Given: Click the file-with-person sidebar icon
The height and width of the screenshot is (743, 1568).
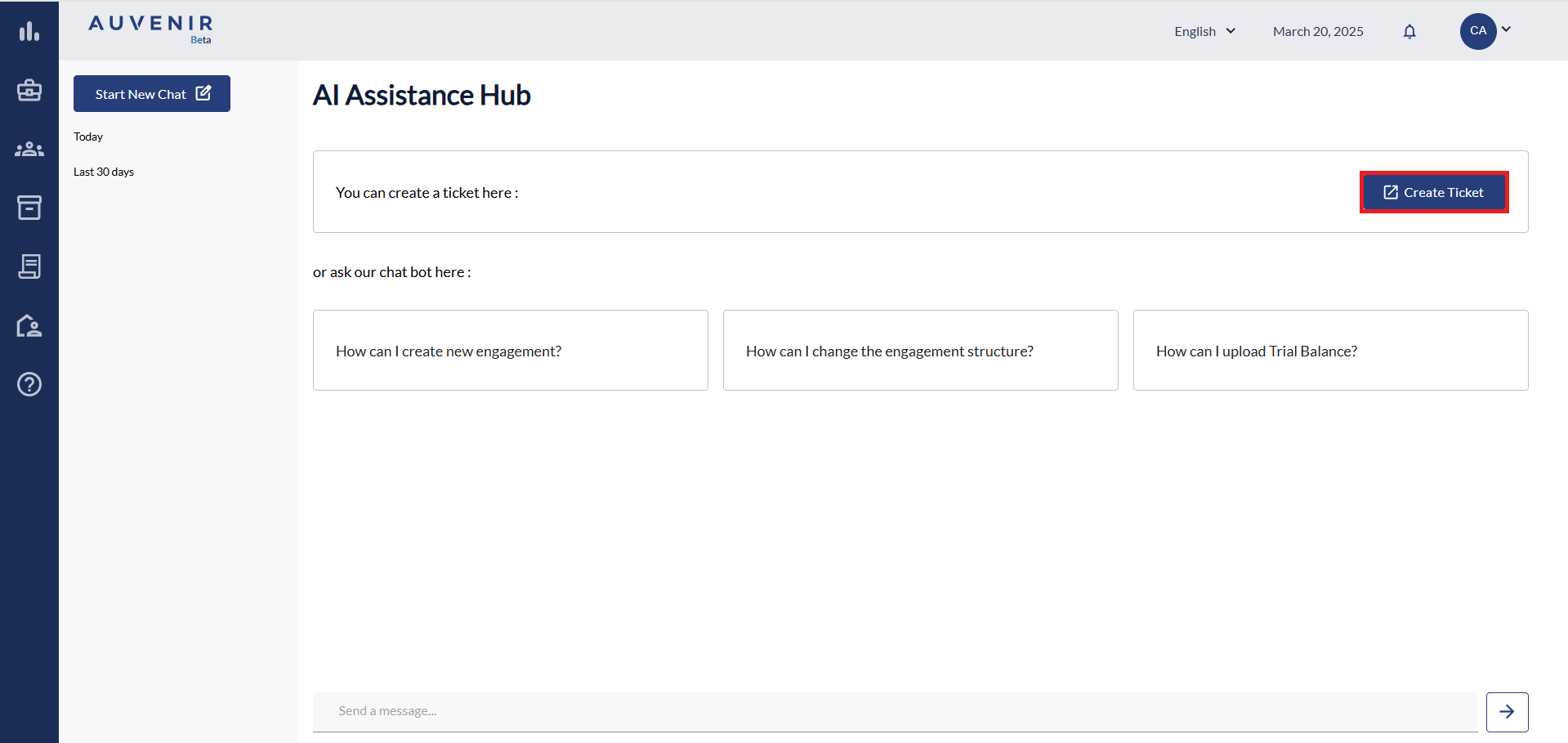Looking at the screenshot, I should pyautogui.click(x=29, y=326).
